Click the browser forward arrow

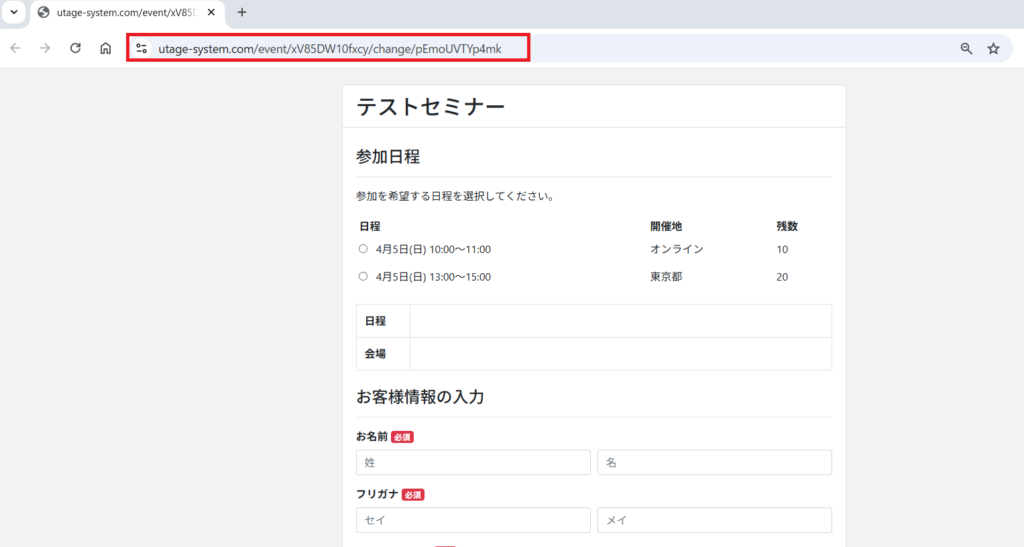point(45,48)
